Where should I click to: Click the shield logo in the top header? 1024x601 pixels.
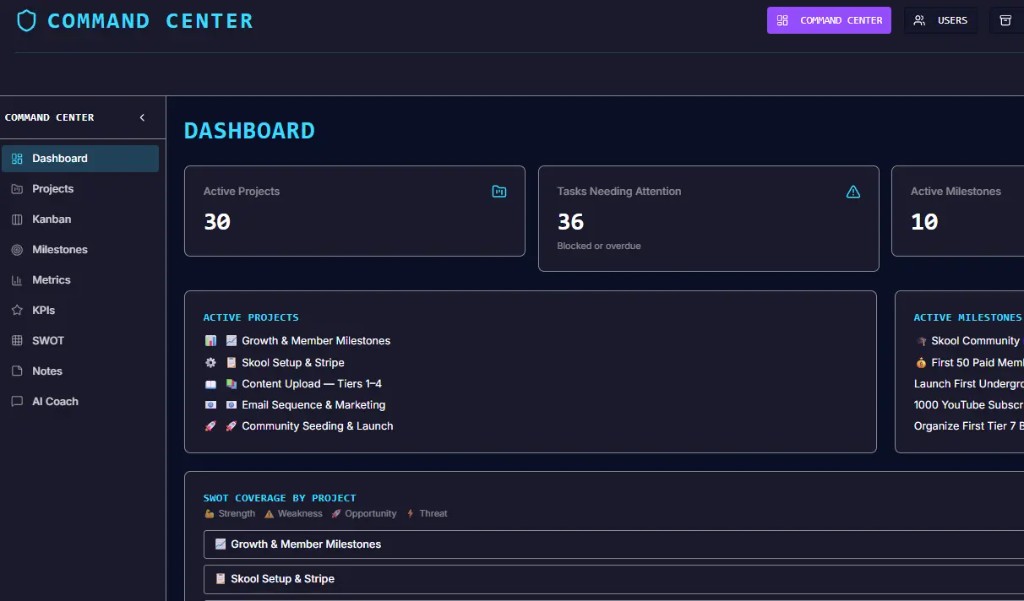26,19
